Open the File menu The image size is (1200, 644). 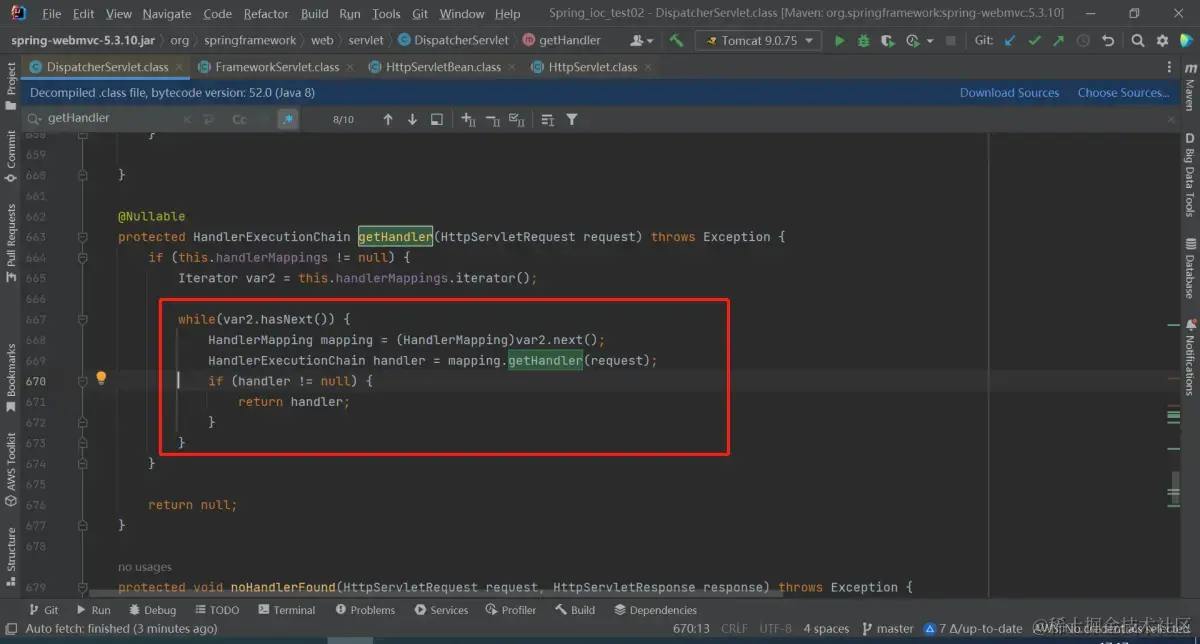[x=52, y=14]
